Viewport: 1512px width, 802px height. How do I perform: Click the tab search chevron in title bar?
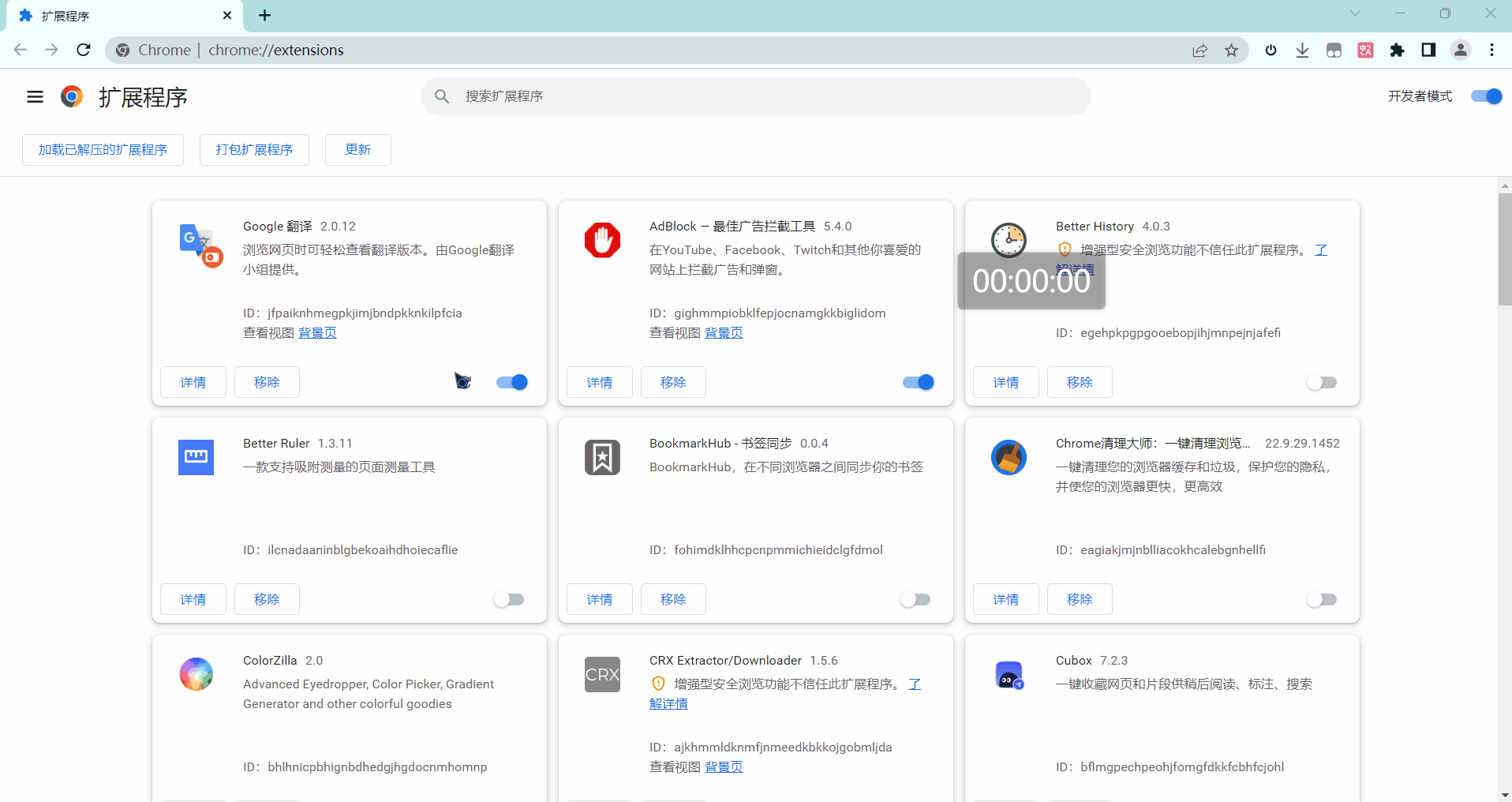point(1355,13)
